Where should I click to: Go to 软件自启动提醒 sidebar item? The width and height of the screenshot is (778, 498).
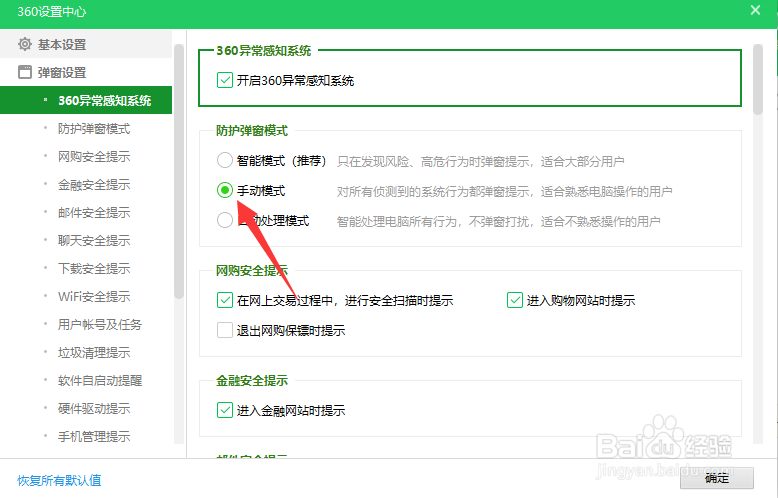[x=100, y=380]
